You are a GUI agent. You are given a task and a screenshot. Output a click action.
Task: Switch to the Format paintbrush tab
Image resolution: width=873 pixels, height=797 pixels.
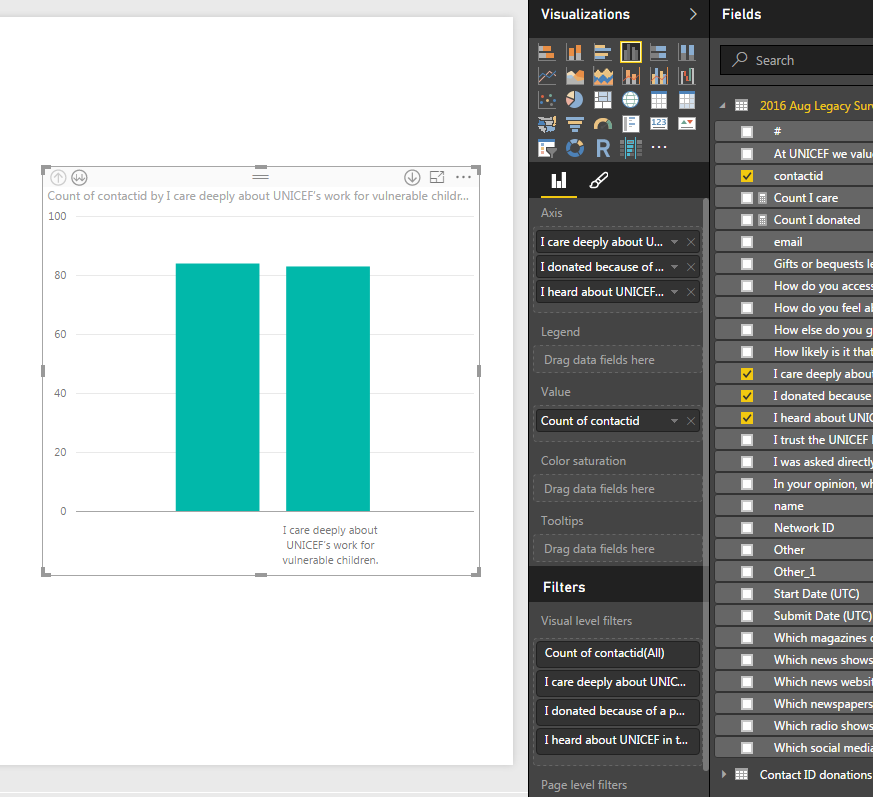pos(599,180)
